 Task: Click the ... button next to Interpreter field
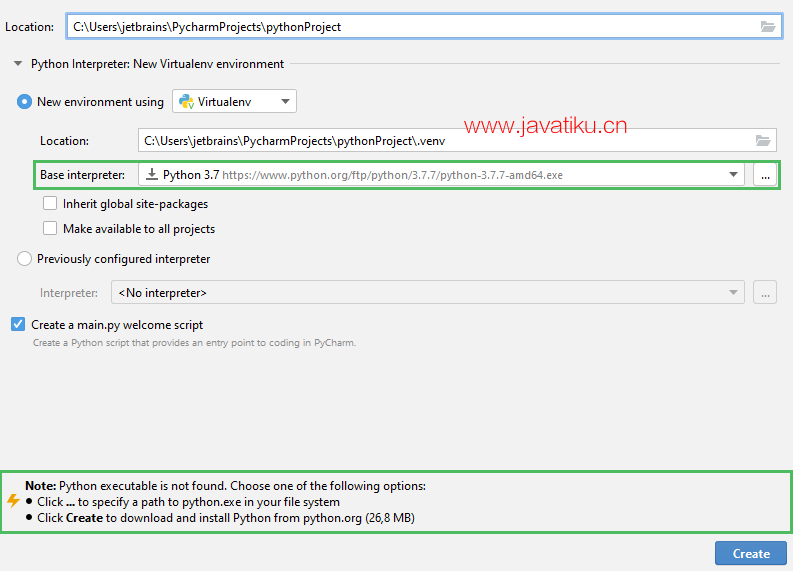(765, 292)
